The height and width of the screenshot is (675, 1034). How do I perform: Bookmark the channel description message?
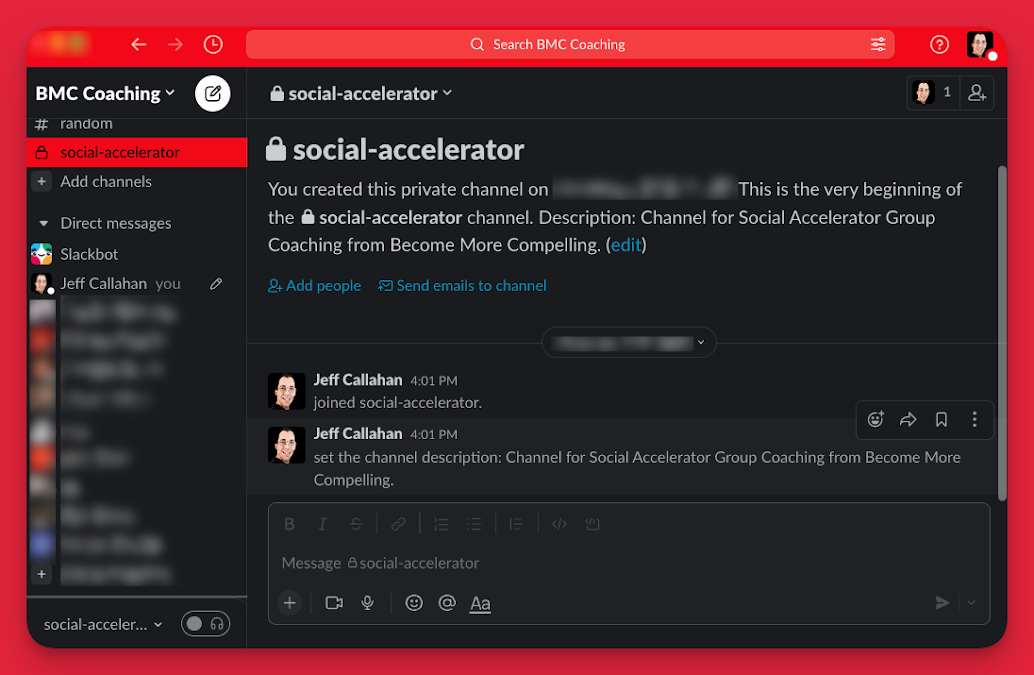click(941, 419)
